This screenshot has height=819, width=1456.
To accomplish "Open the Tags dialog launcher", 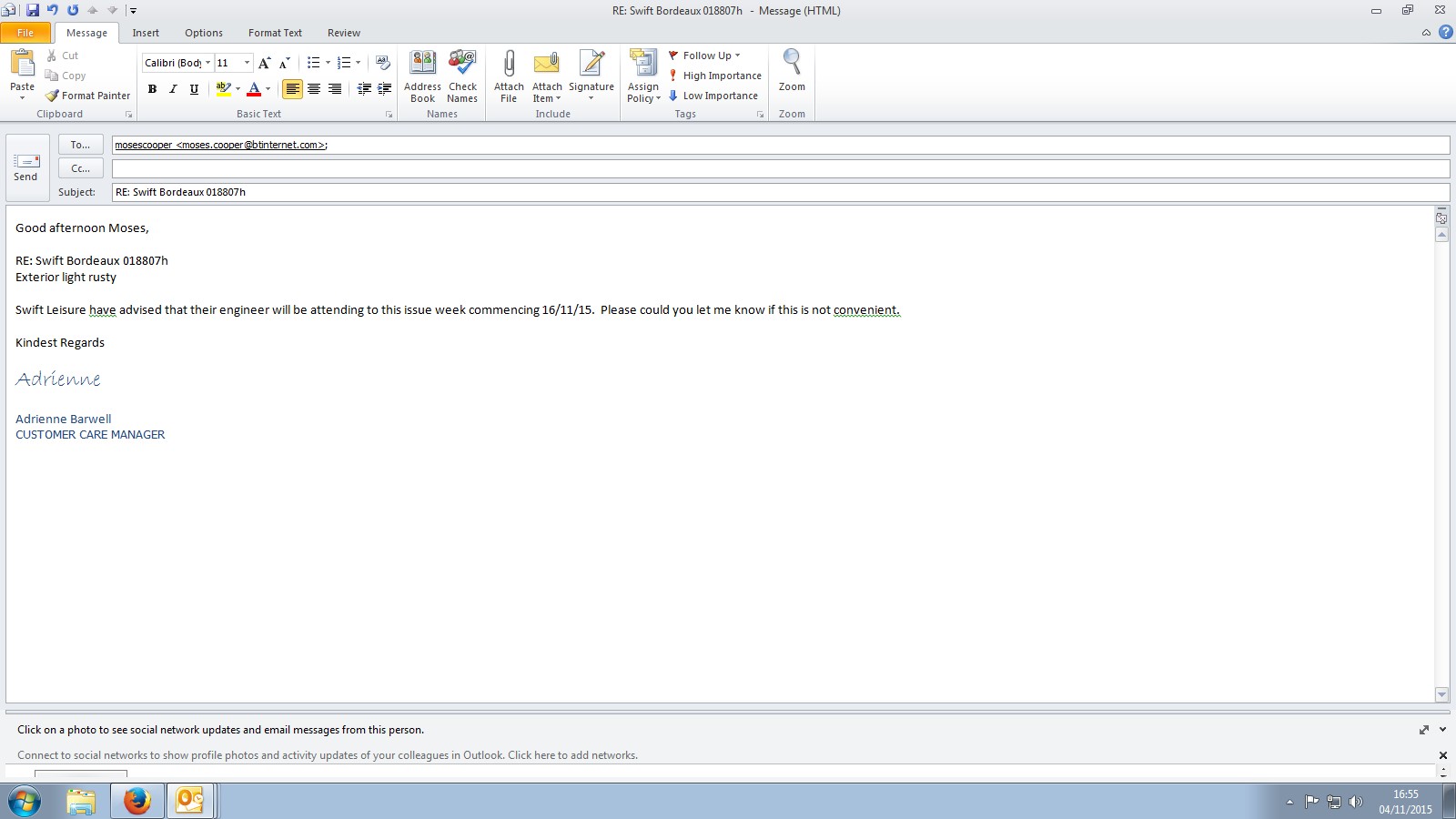I will tap(760, 115).
